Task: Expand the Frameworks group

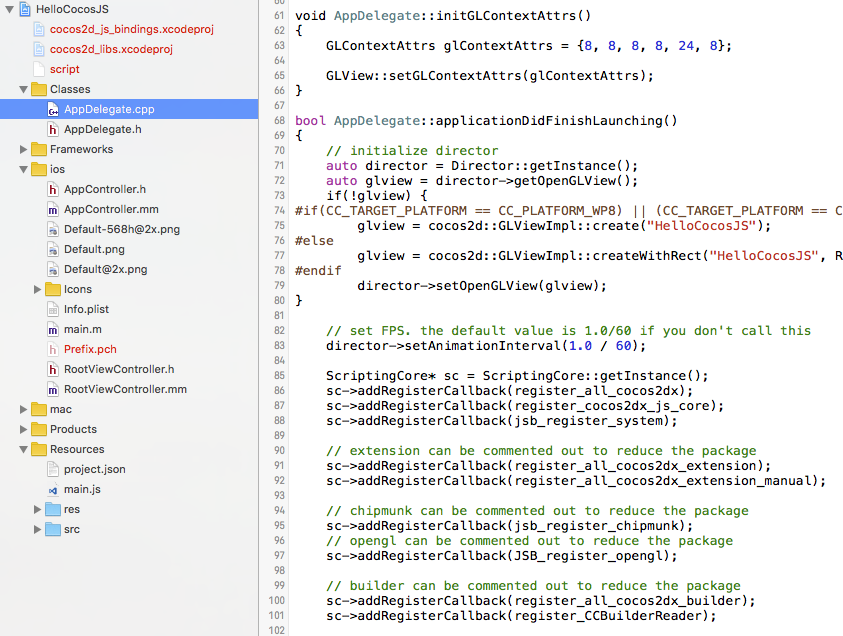Action: pyautogui.click(x=24, y=149)
